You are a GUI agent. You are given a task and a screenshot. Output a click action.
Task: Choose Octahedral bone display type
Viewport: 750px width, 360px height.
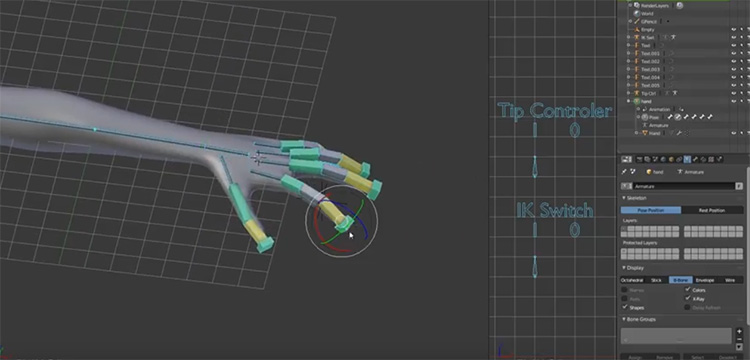[632, 280]
